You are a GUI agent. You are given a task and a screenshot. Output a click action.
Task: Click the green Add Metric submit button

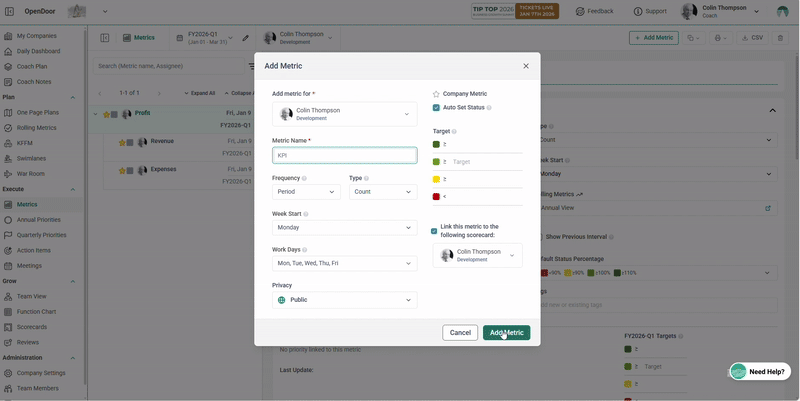(x=506, y=333)
